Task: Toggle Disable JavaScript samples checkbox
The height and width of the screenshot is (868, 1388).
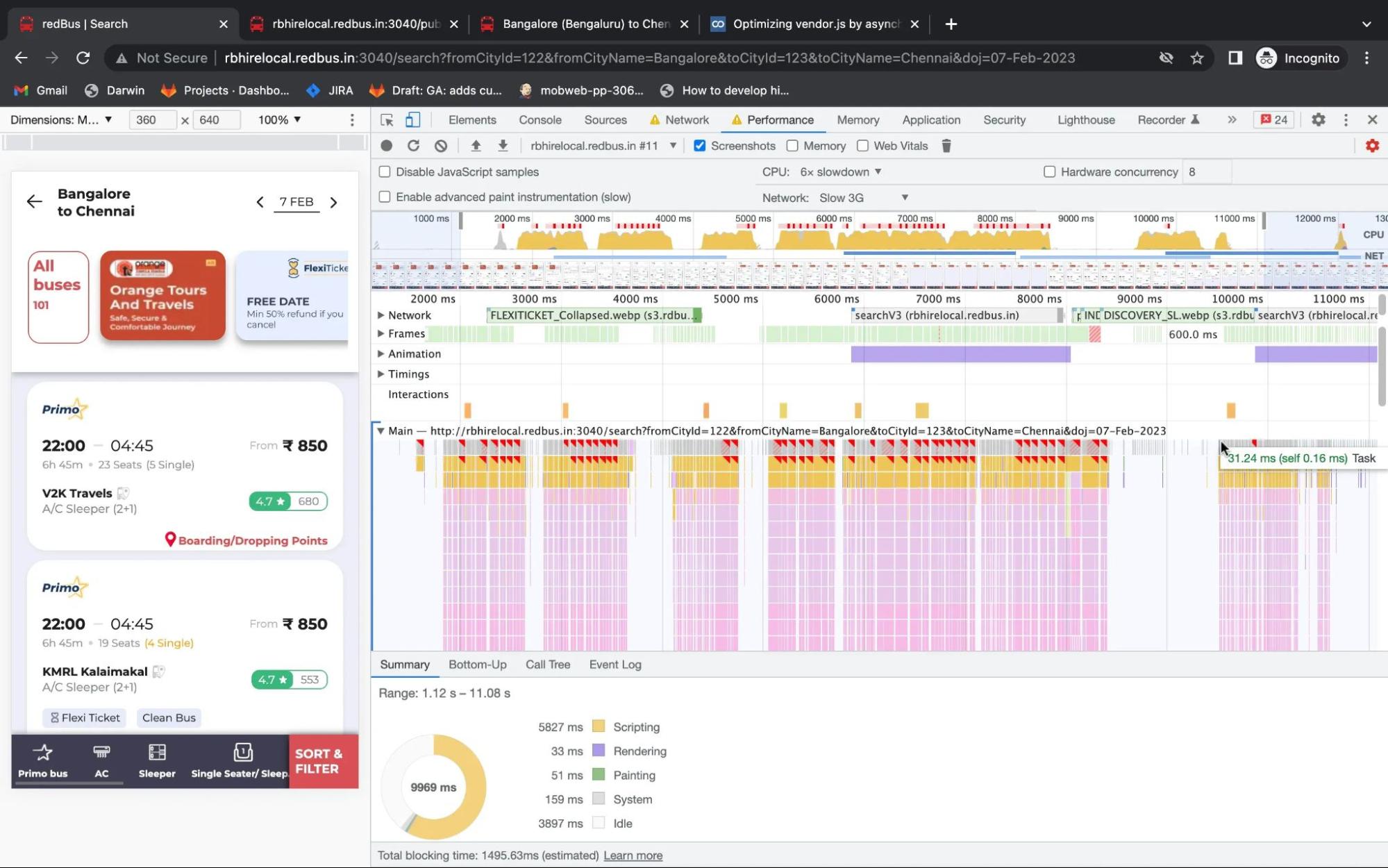Action: (x=384, y=171)
